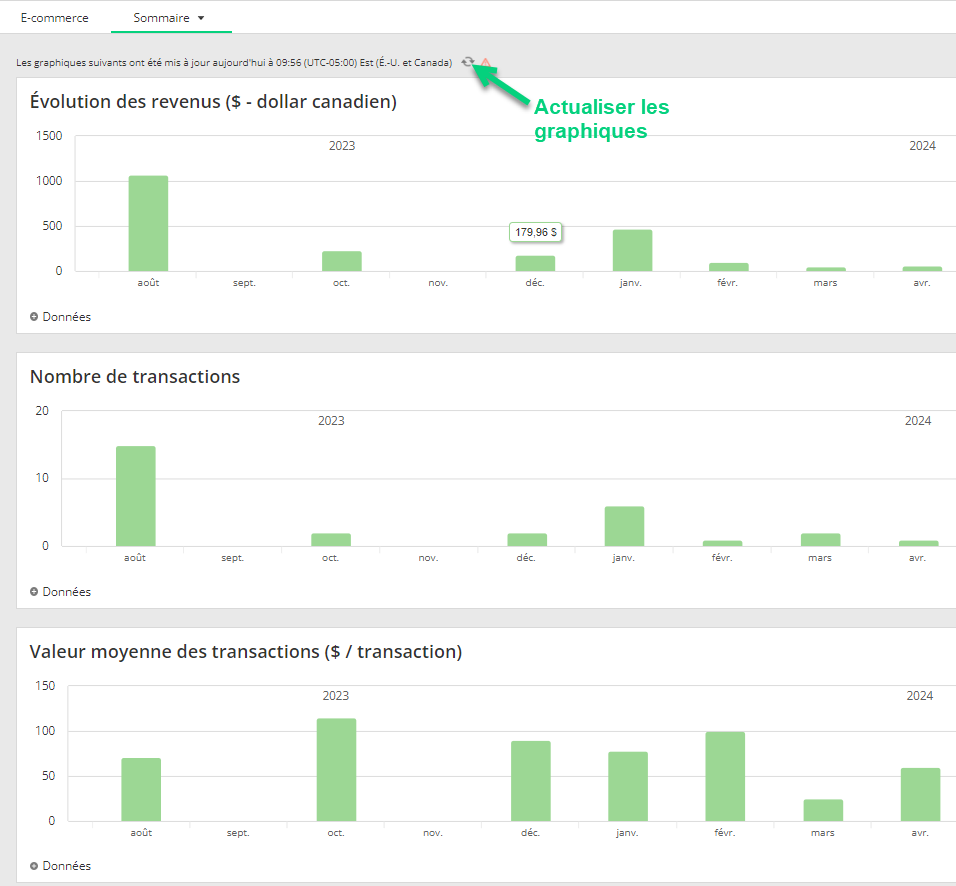Click the août bar in revenue chart
This screenshot has height=886, width=956.
pos(148,223)
